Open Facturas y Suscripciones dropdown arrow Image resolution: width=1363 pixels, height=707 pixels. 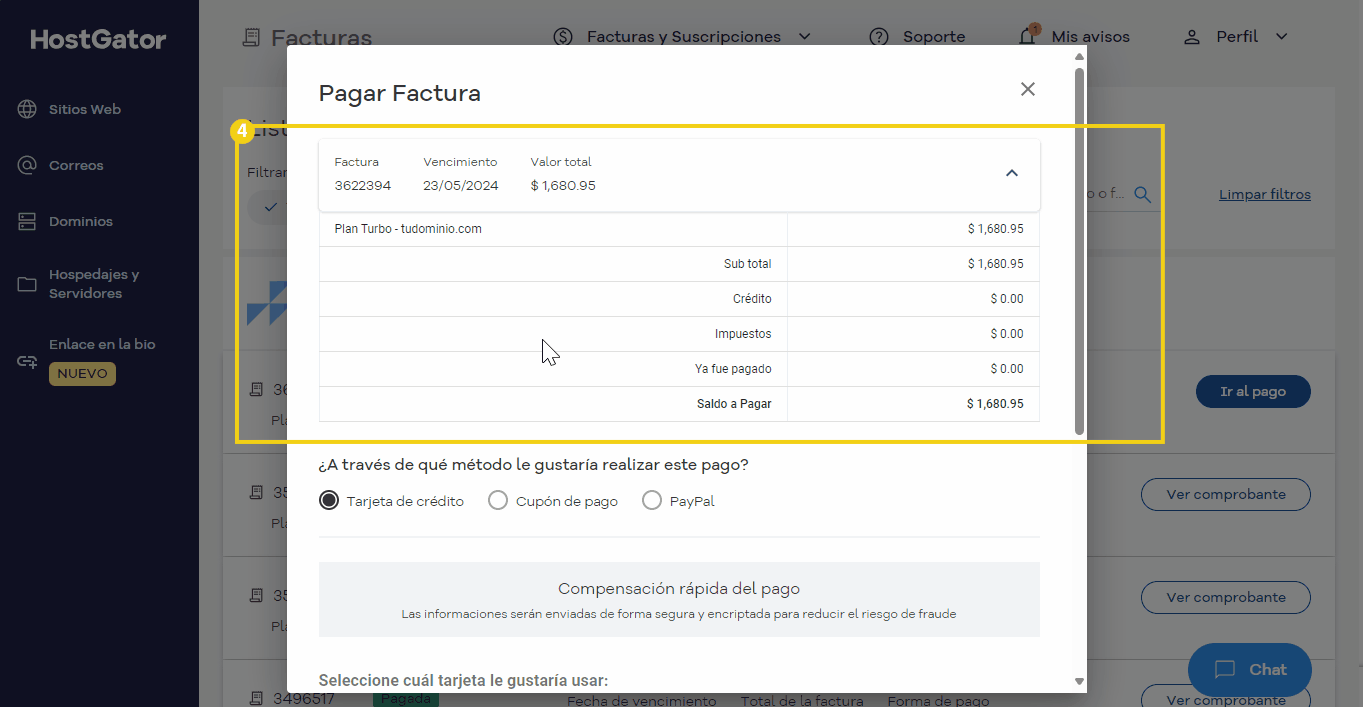(805, 37)
